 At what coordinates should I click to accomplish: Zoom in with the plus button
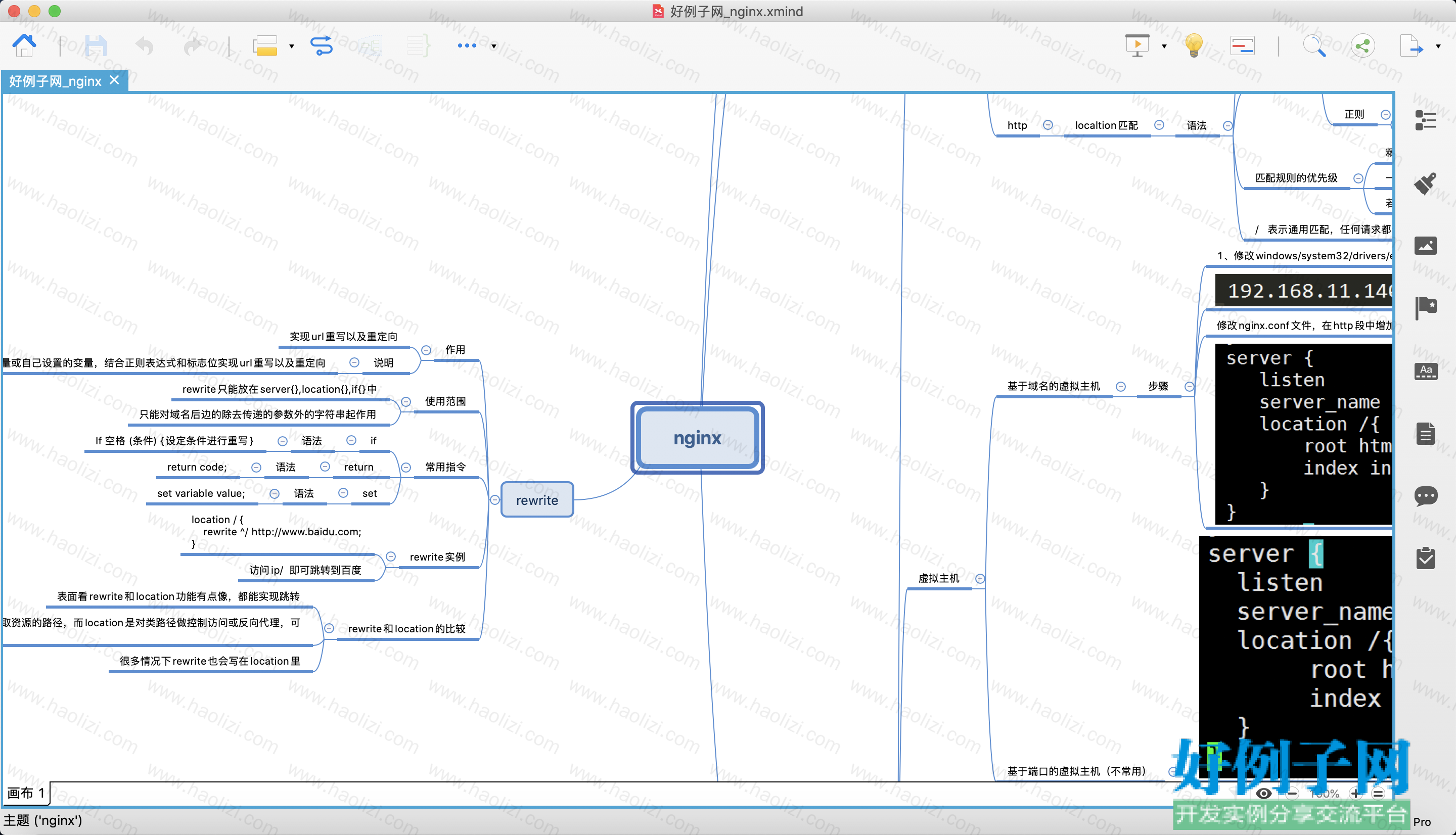[x=1355, y=794]
